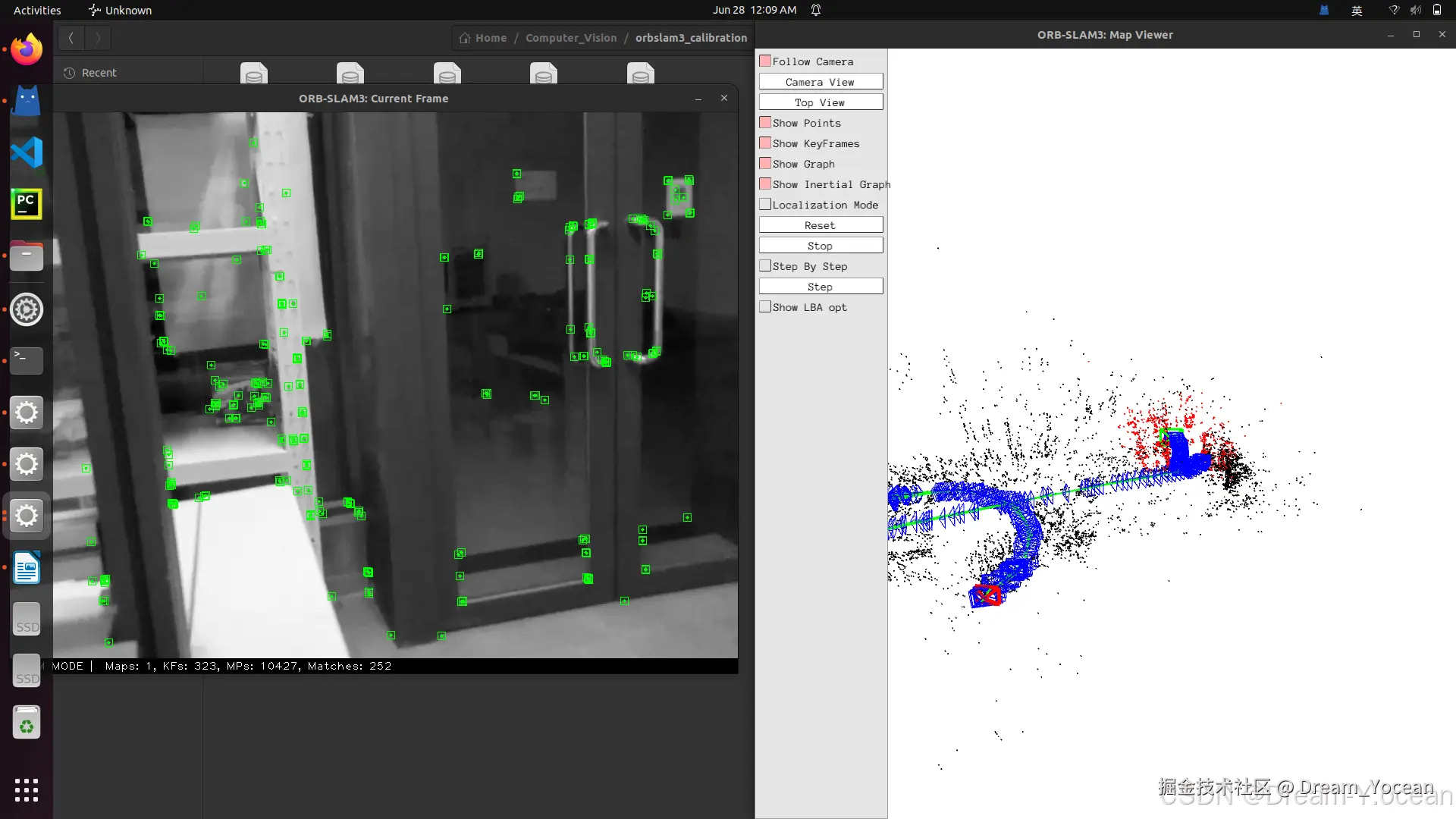Enable Localization Mode checkbox
Image resolution: width=1456 pixels, height=819 pixels.
tap(766, 205)
